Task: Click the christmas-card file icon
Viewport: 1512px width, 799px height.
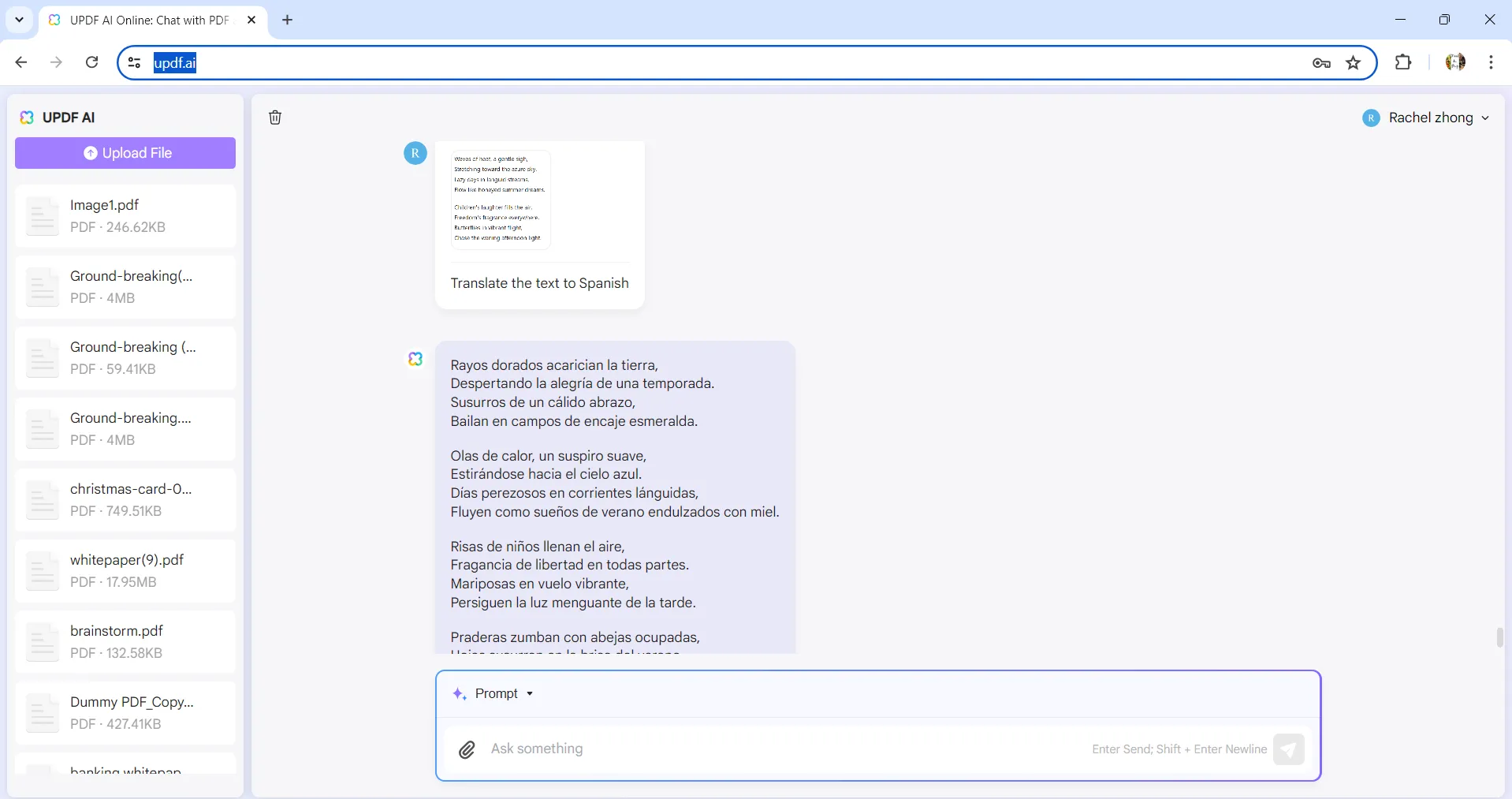Action: pos(43,500)
